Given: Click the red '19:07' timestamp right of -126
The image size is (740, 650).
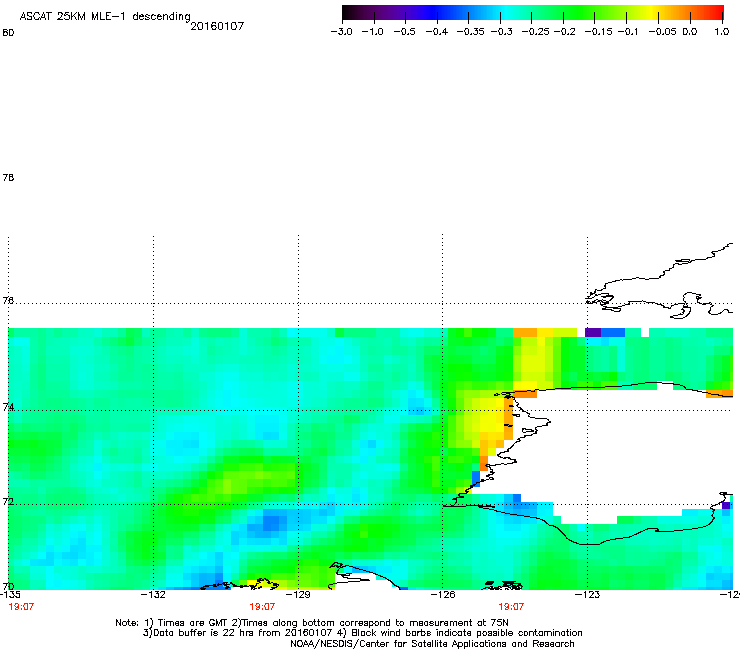Looking at the screenshot, I should (x=511, y=607).
